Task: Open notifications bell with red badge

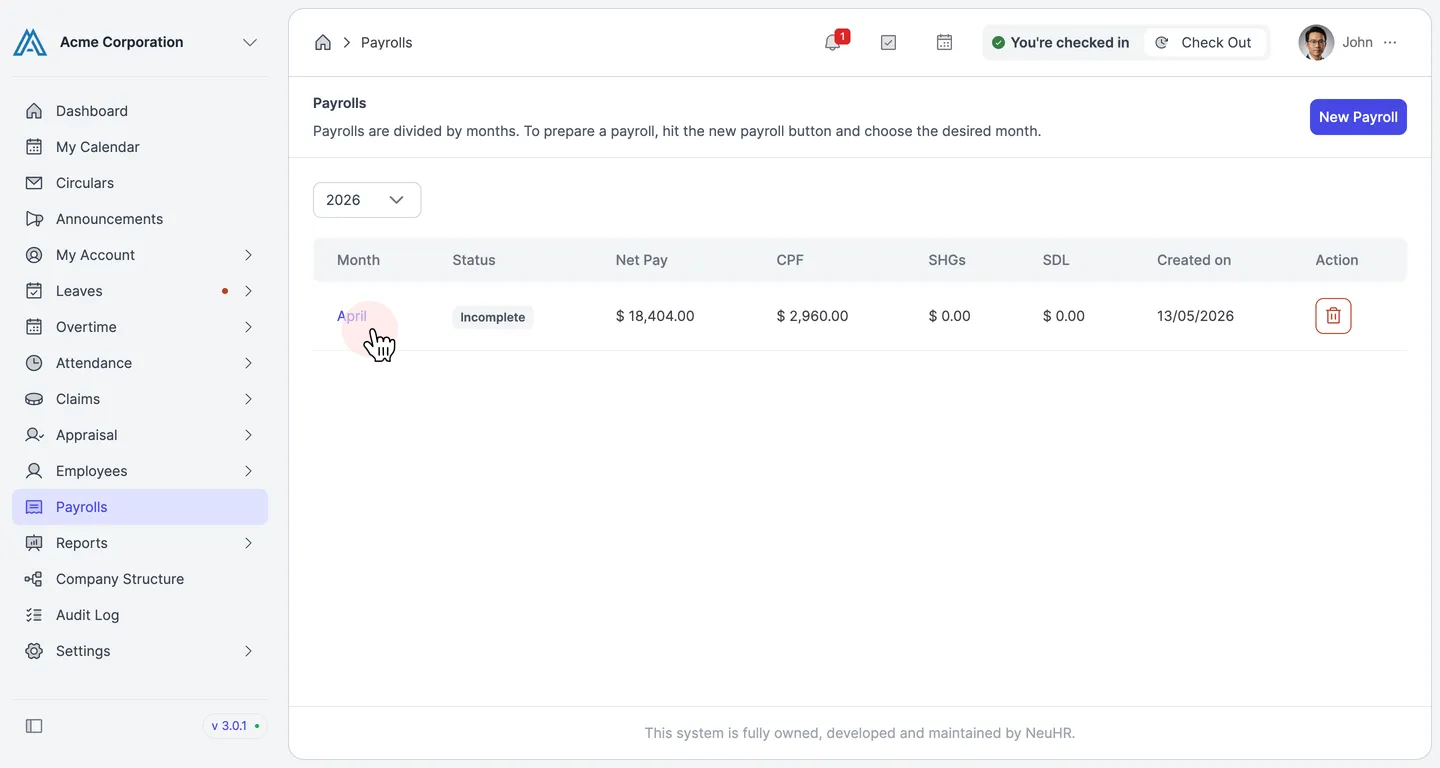Action: [x=833, y=42]
